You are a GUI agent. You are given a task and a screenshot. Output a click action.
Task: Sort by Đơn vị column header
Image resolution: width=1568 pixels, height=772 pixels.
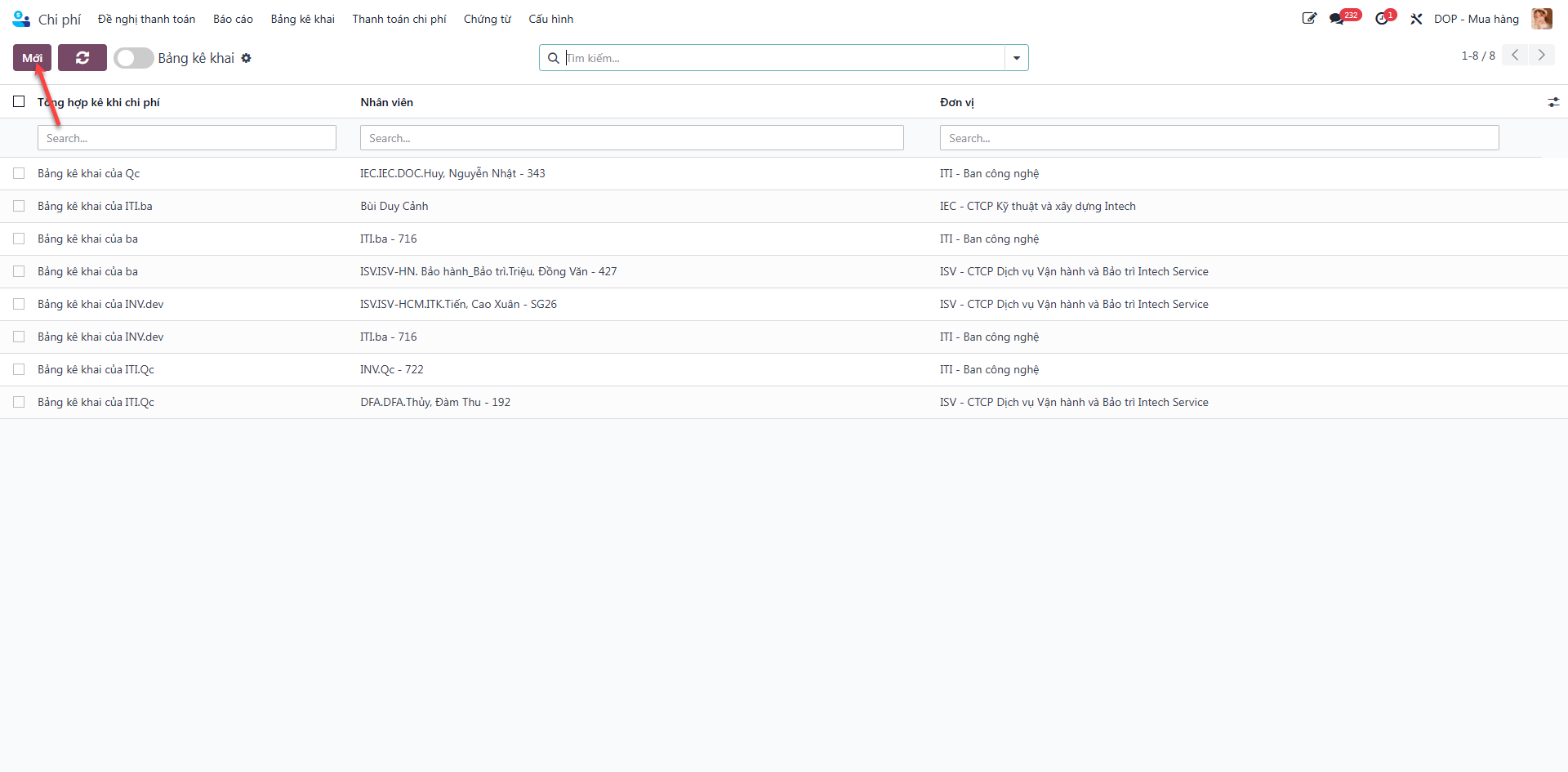(x=957, y=102)
